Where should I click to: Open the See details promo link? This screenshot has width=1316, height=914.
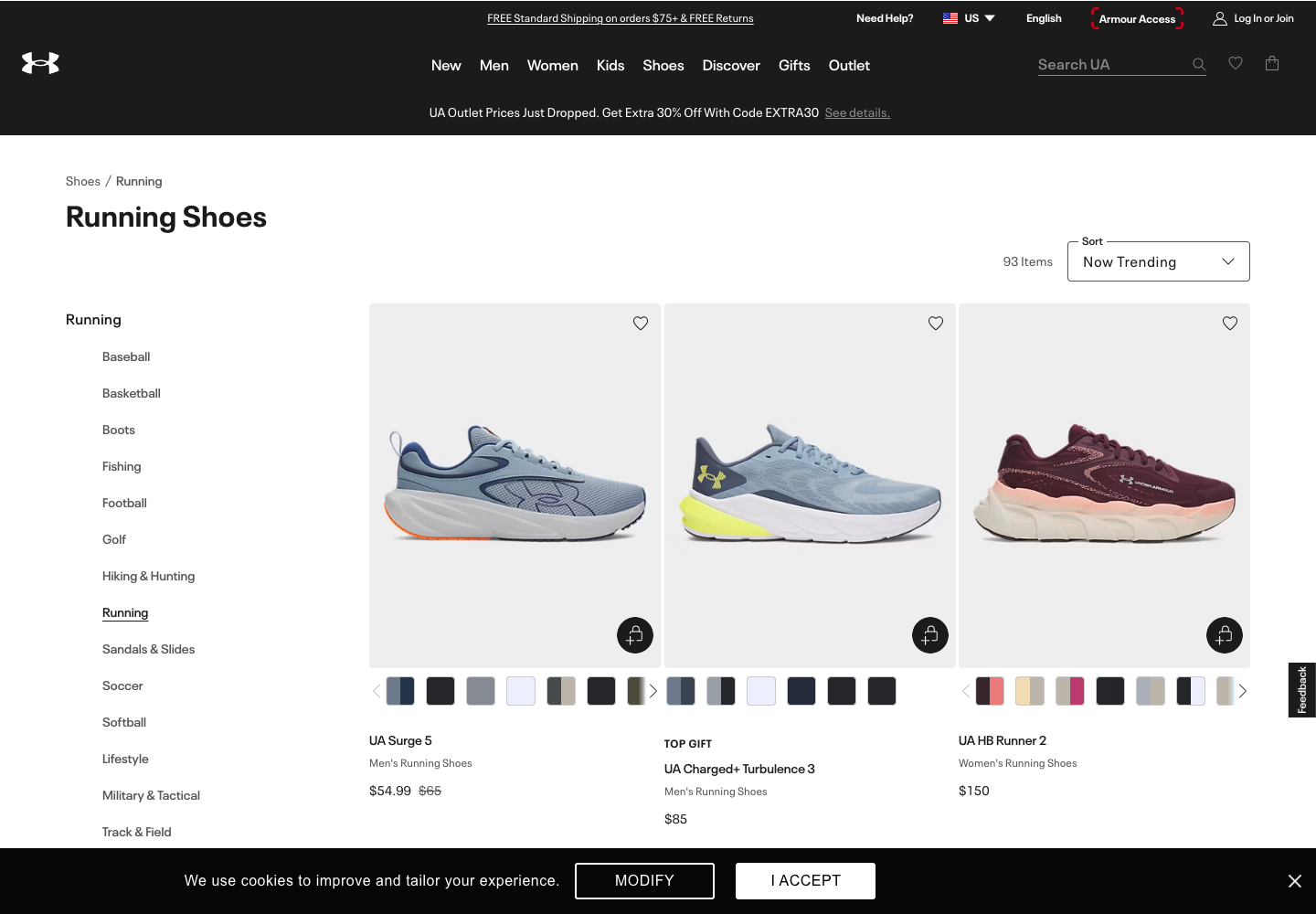click(857, 113)
